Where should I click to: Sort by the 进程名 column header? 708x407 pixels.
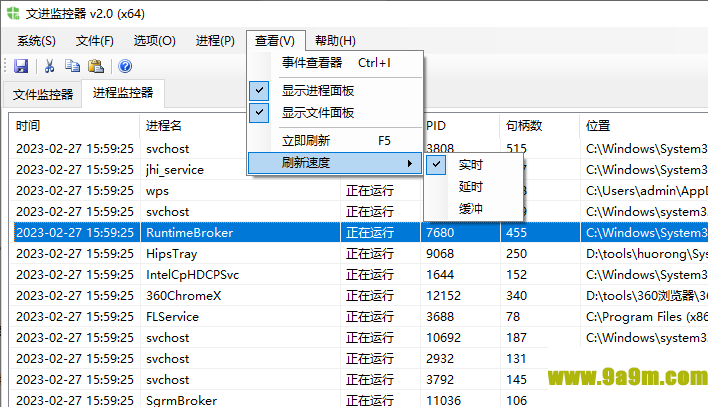pos(163,126)
